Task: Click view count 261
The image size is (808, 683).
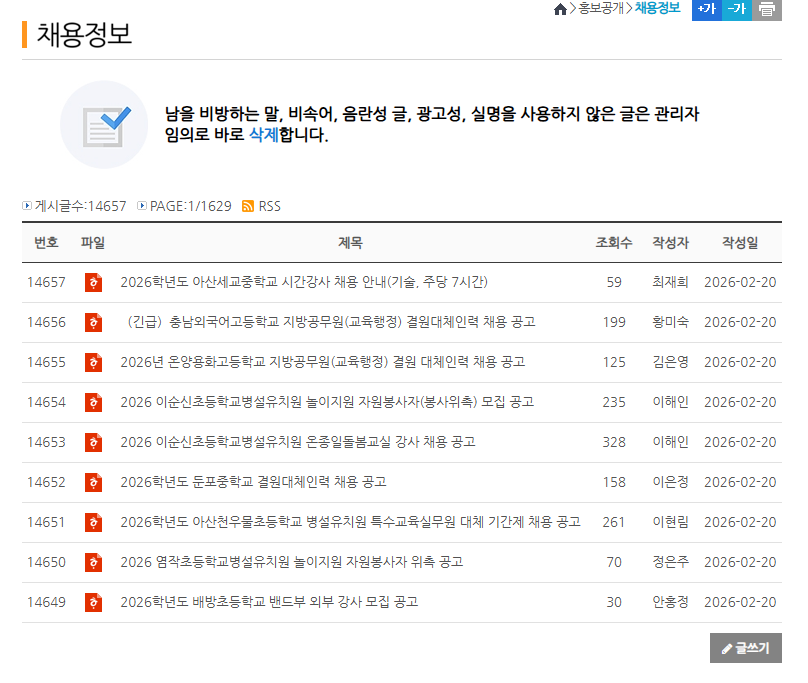Action: tap(614, 522)
